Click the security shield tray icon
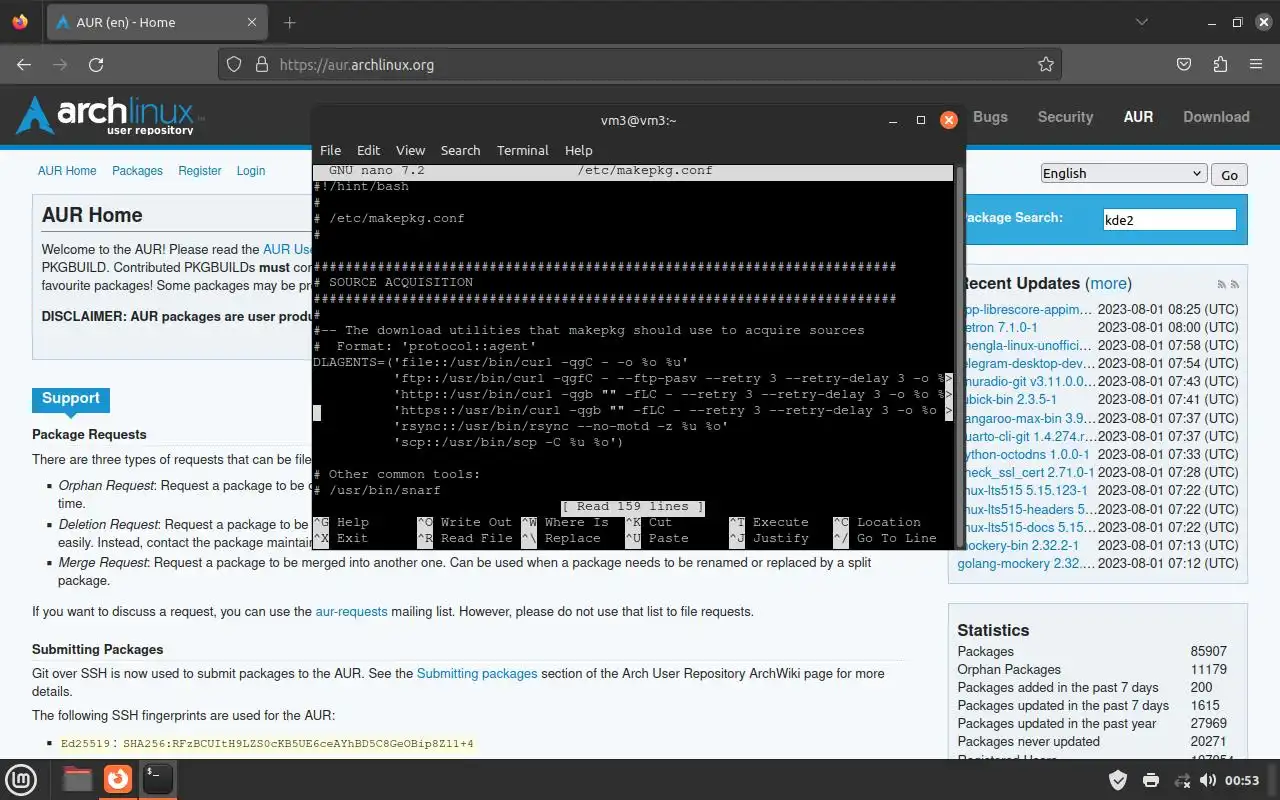Screen dimensions: 1280x800 [1118, 780]
